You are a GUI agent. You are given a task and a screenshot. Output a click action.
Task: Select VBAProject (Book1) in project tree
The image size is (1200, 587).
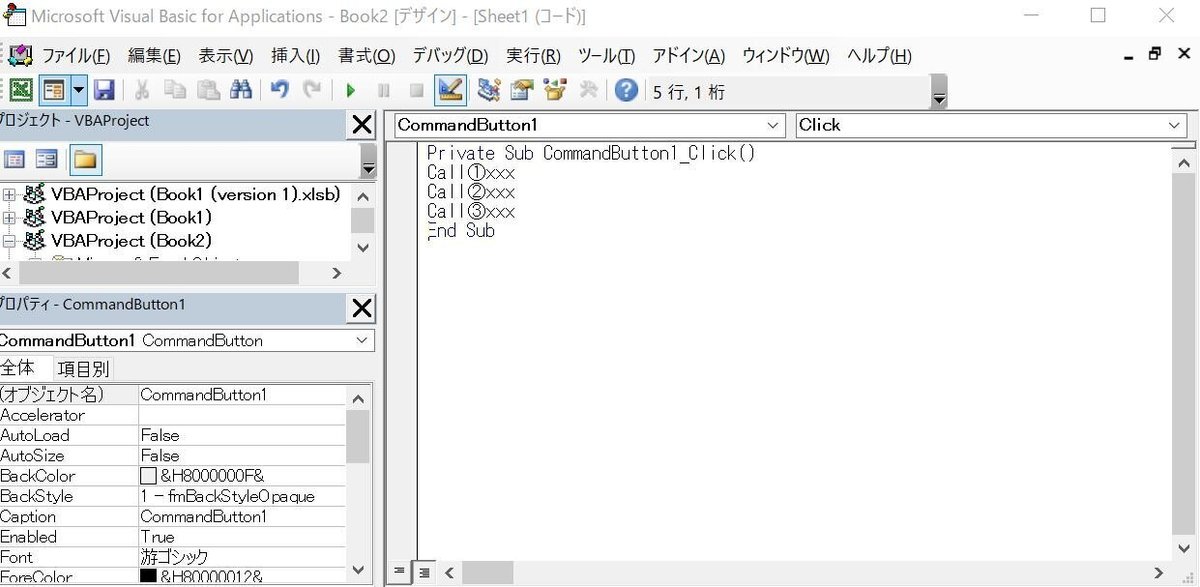coord(131,217)
